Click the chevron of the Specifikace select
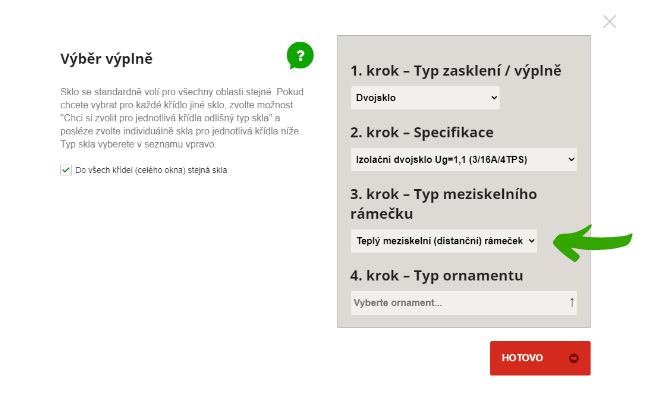This screenshot has height=400, width=650. pyautogui.click(x=571, y=158)
